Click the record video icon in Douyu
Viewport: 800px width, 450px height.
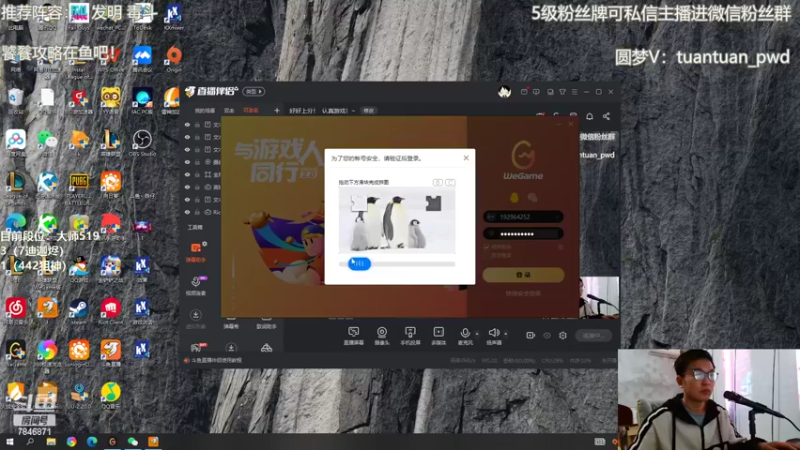pyautogui.click(x=531, y=335)
